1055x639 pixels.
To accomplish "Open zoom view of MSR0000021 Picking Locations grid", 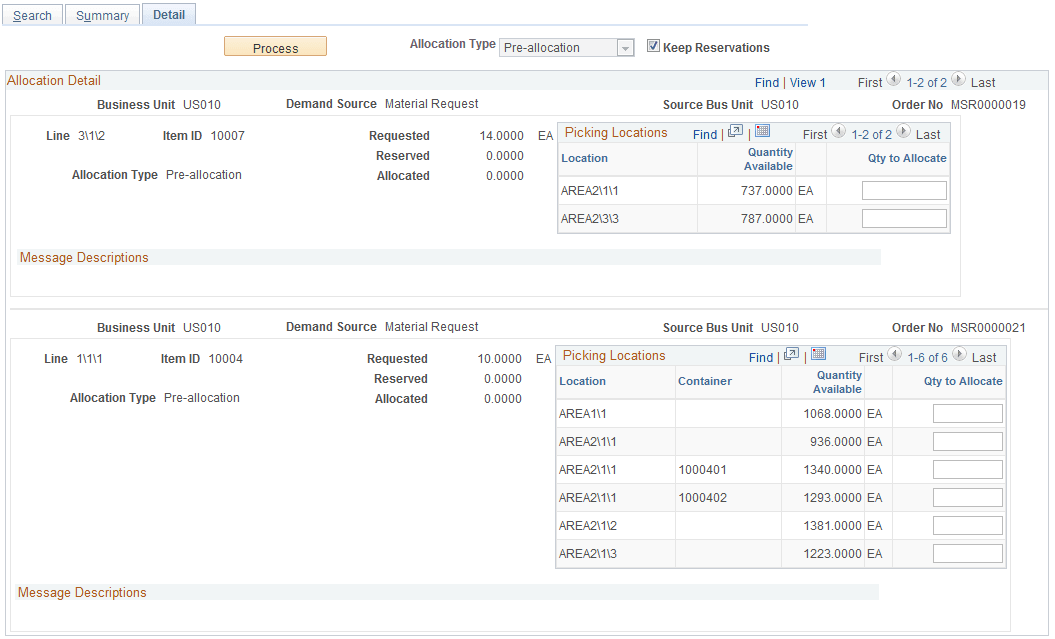I will tap(791, 356).
